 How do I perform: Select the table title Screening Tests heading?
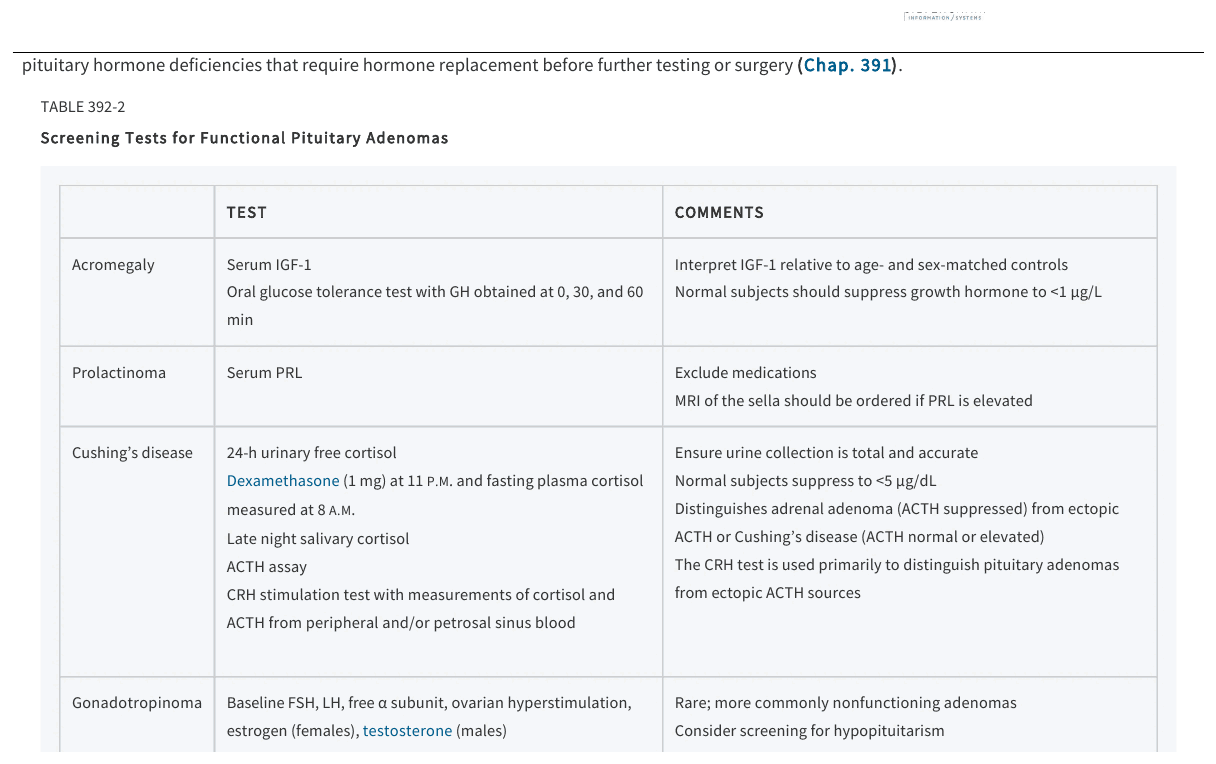coord(244,138)
